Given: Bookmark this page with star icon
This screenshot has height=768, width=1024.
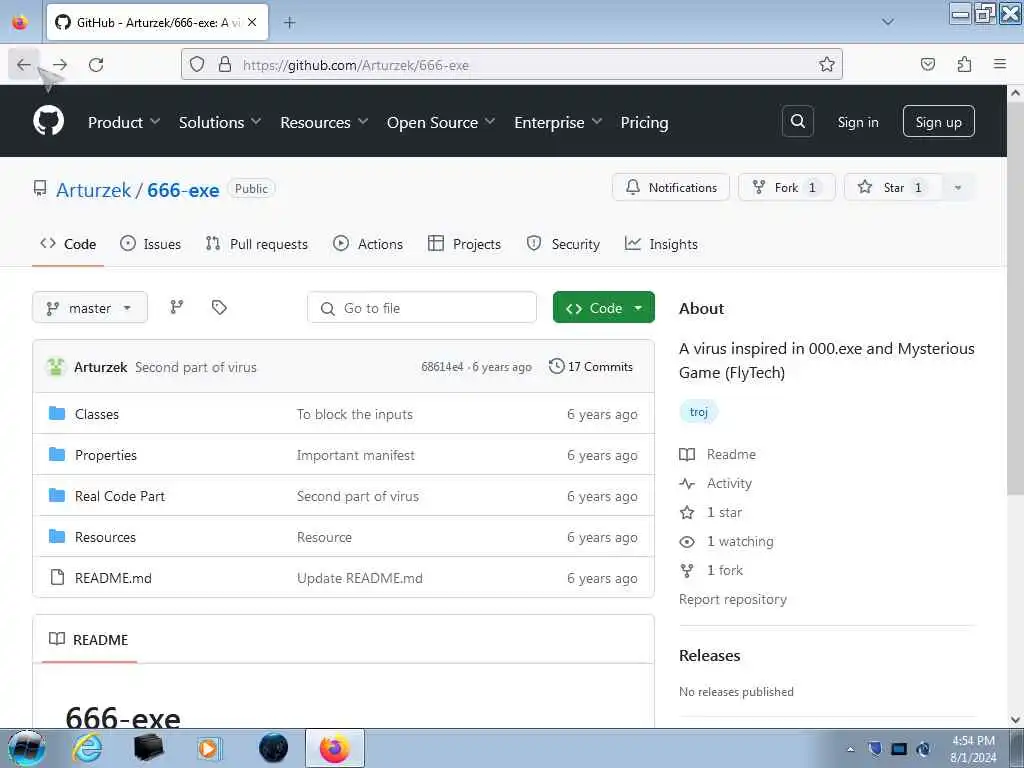Looking at the screenshot, I should pos(826,65).
